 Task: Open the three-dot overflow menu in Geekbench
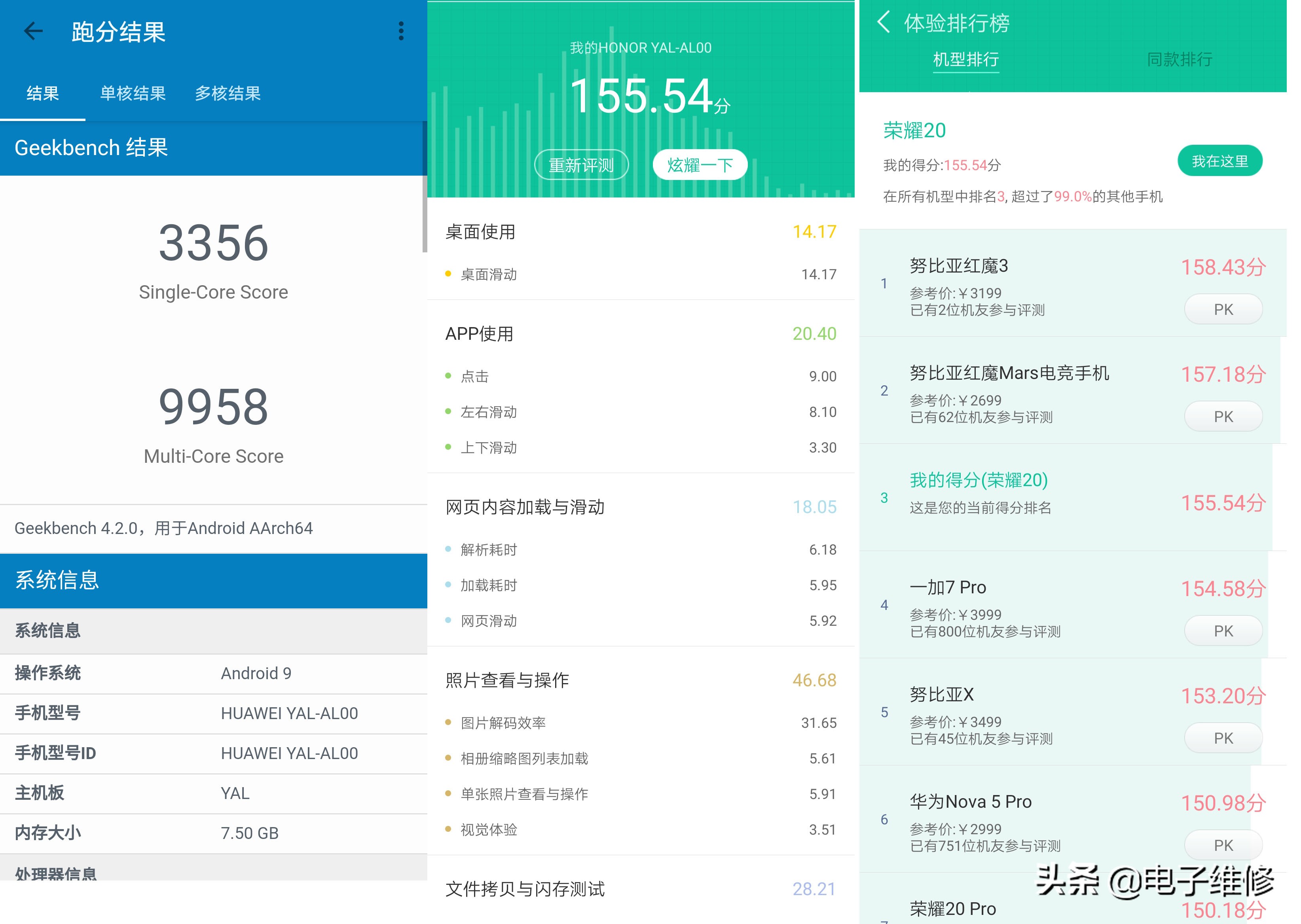[x=401, y=31]
